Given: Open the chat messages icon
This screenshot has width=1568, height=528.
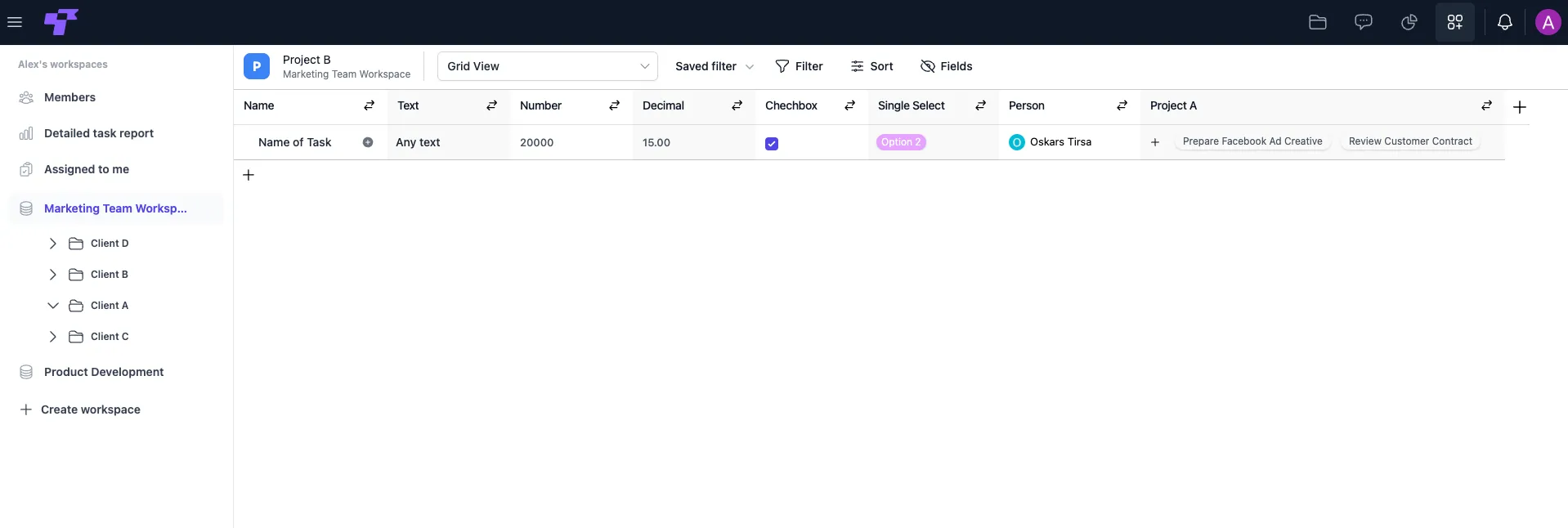Looking at the screenshot, I should pos(1364,22).
